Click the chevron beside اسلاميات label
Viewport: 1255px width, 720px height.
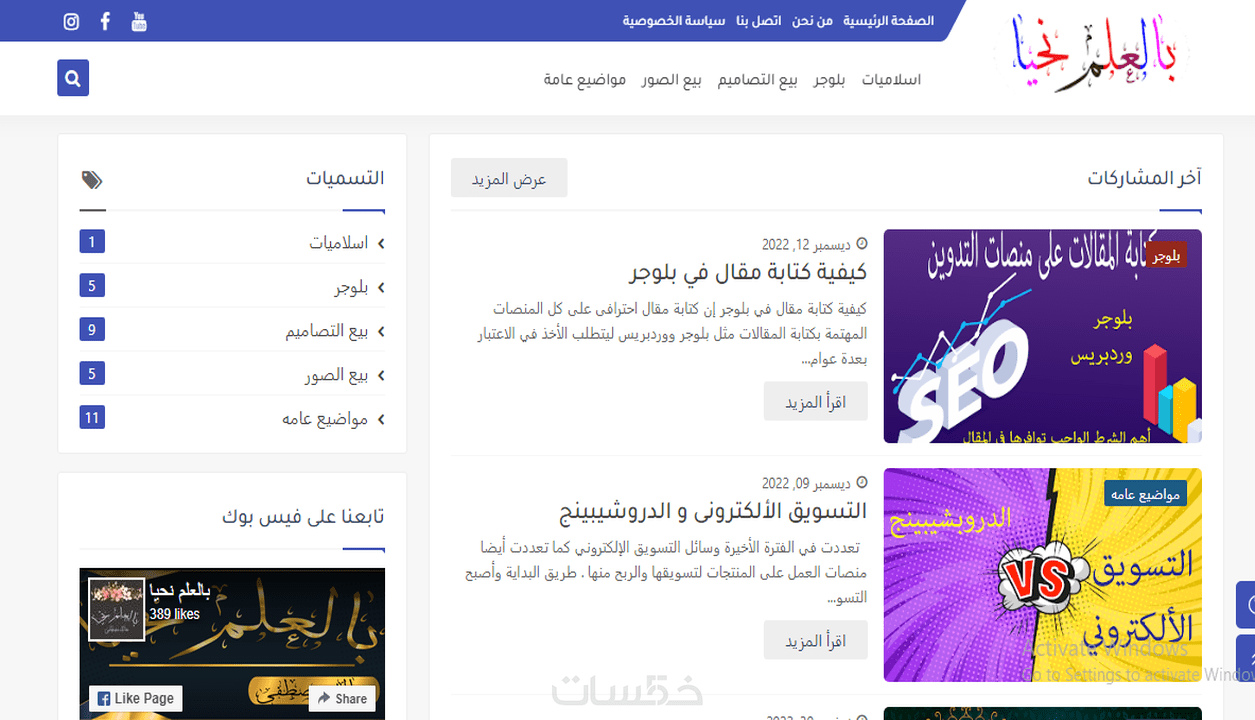pyautogui.click(x=381, y=243)
